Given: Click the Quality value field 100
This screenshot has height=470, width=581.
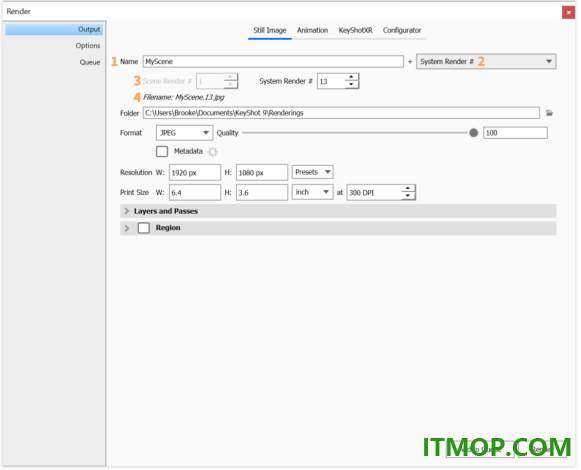Looking at the screenshot, I should 515,133.
